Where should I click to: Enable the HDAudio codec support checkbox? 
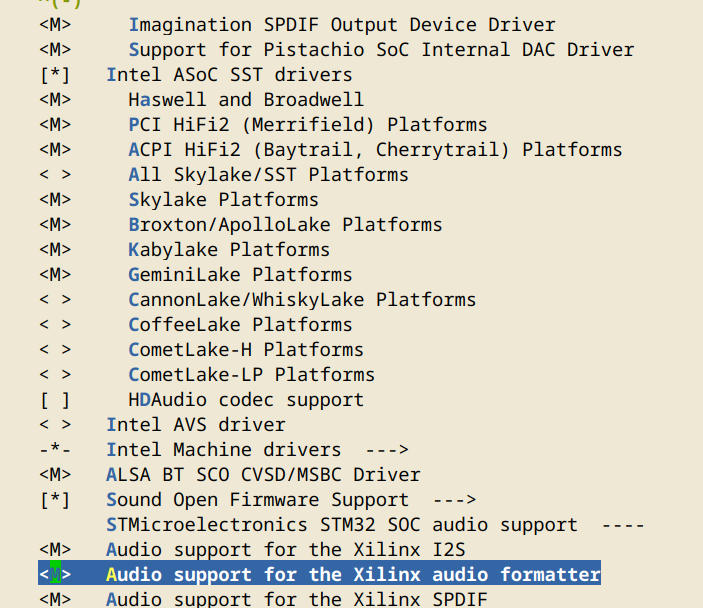pos(55,400)
